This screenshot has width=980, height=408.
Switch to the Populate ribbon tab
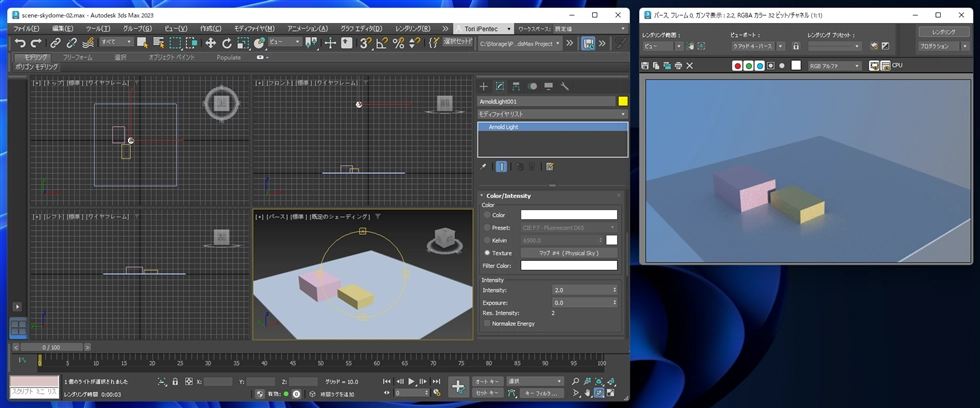click(x=229, y=57)
